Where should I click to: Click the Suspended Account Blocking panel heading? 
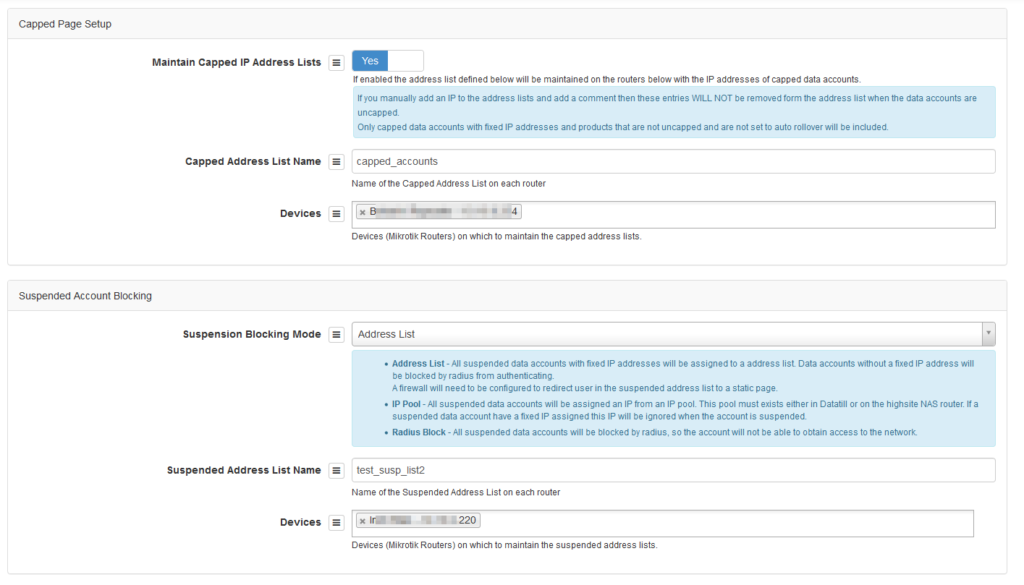coord(85,296)
